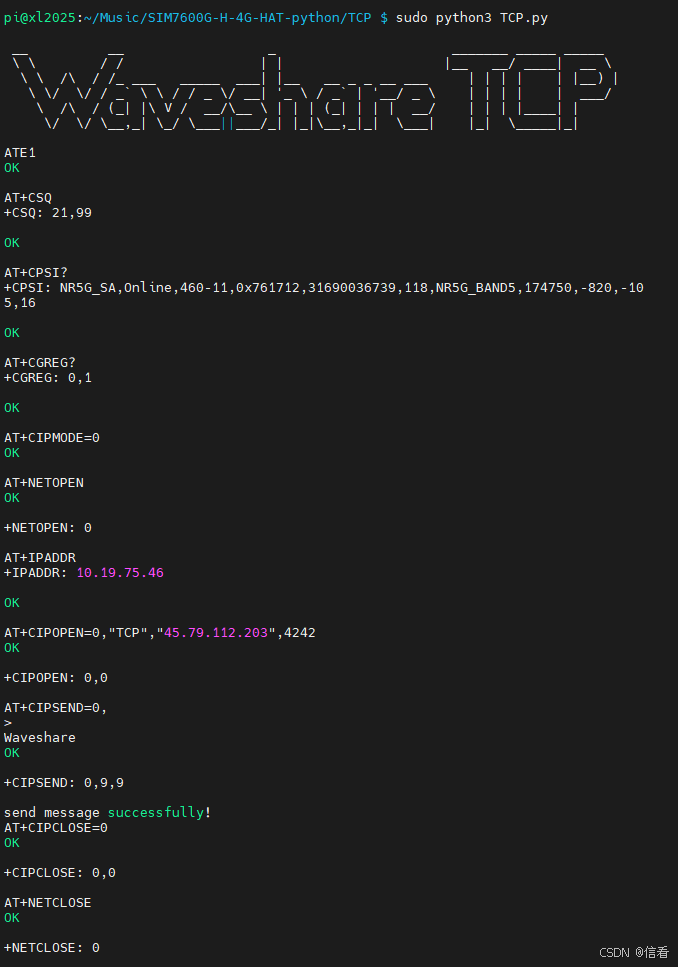Viewport: 678px width, 967px height.
Task: Click the wrapped '5,16' line
Action: coord(20,303)
